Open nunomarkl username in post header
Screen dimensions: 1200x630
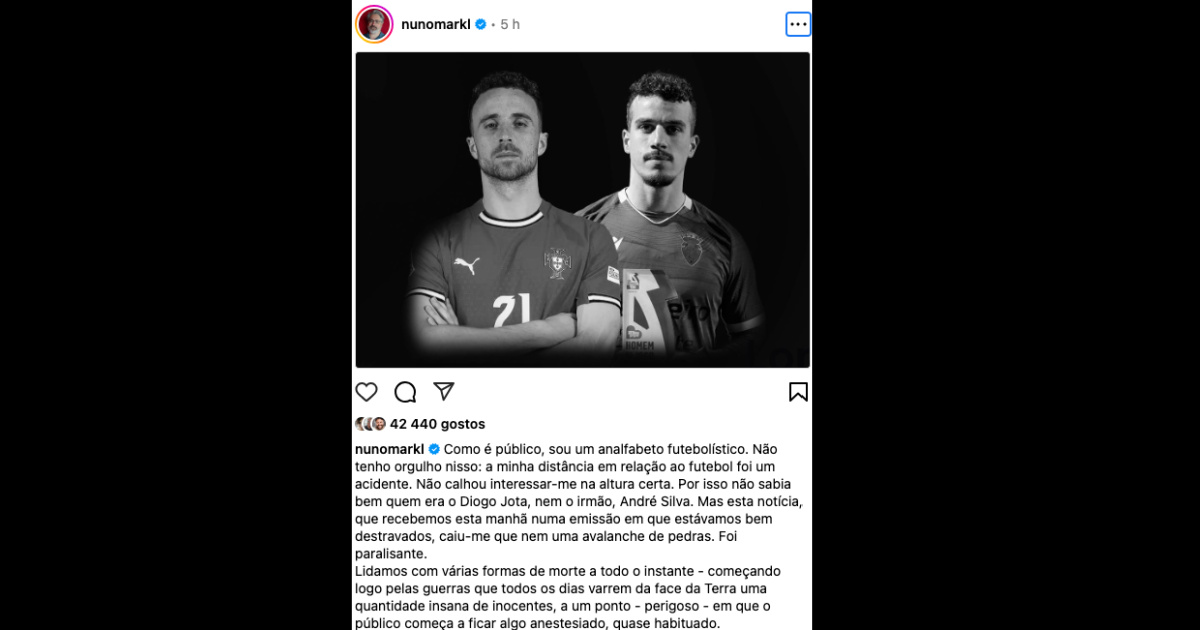436,24
